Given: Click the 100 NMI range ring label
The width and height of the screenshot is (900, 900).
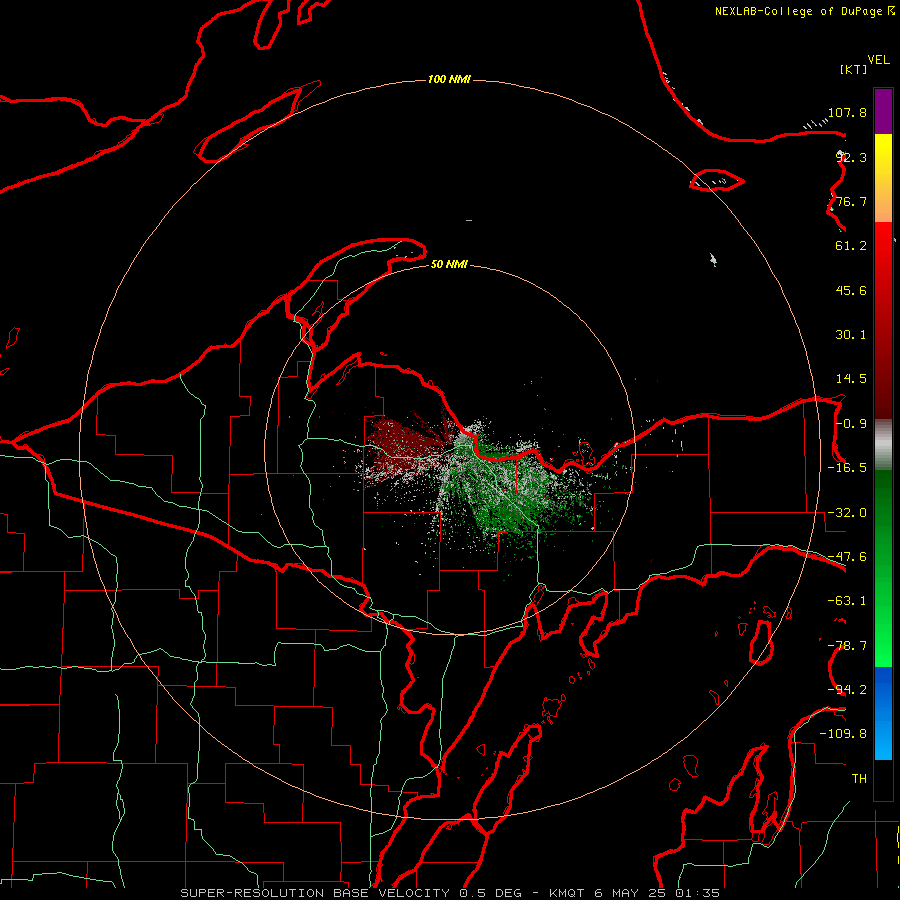Looking at the screenshot, I should click(x=449, y=79).
